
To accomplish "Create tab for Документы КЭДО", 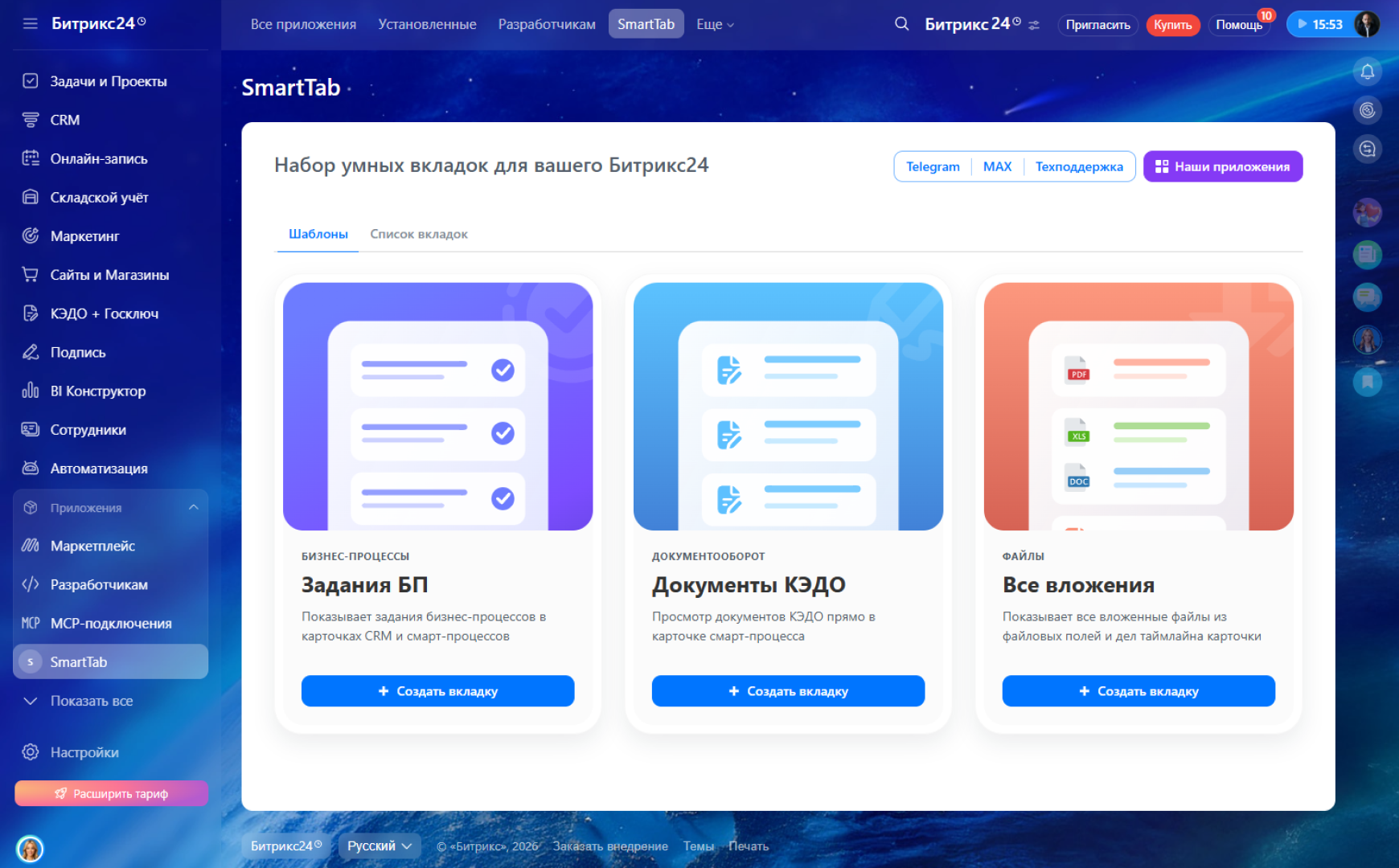I will [x=789, y=691].
